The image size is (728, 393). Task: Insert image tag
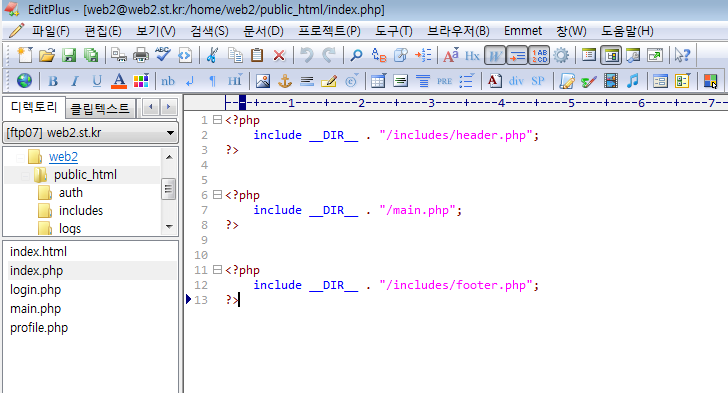pos(263,81)
